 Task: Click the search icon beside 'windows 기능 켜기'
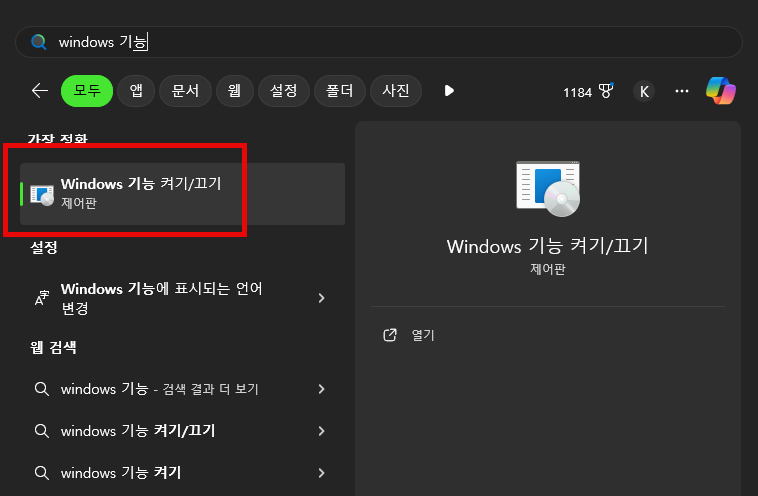point(42,473)
